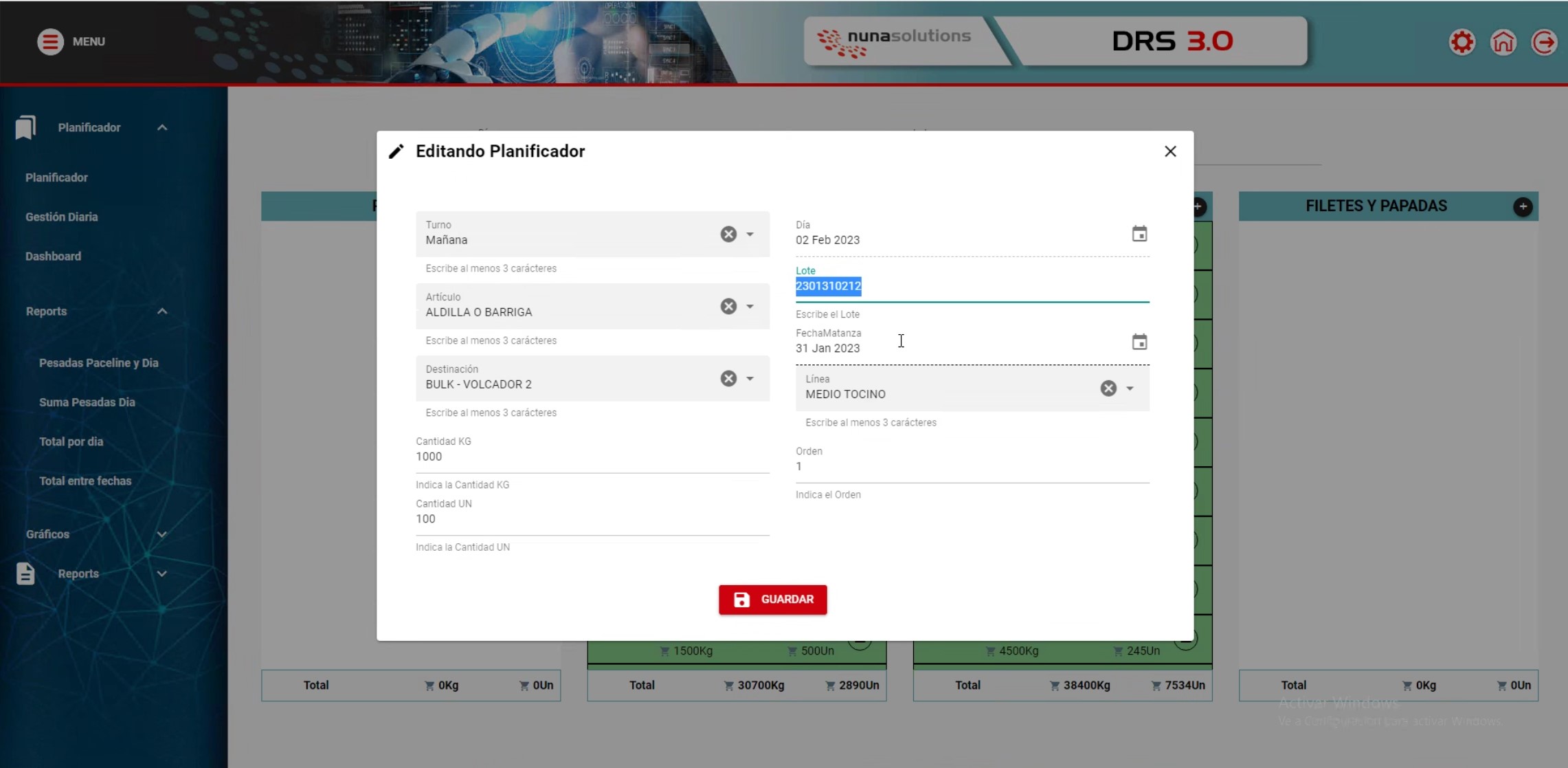The image size is (1568, 768).
Task: Clear the Artículo field selection
Action: pyautogui.click(x=728, y=307)
